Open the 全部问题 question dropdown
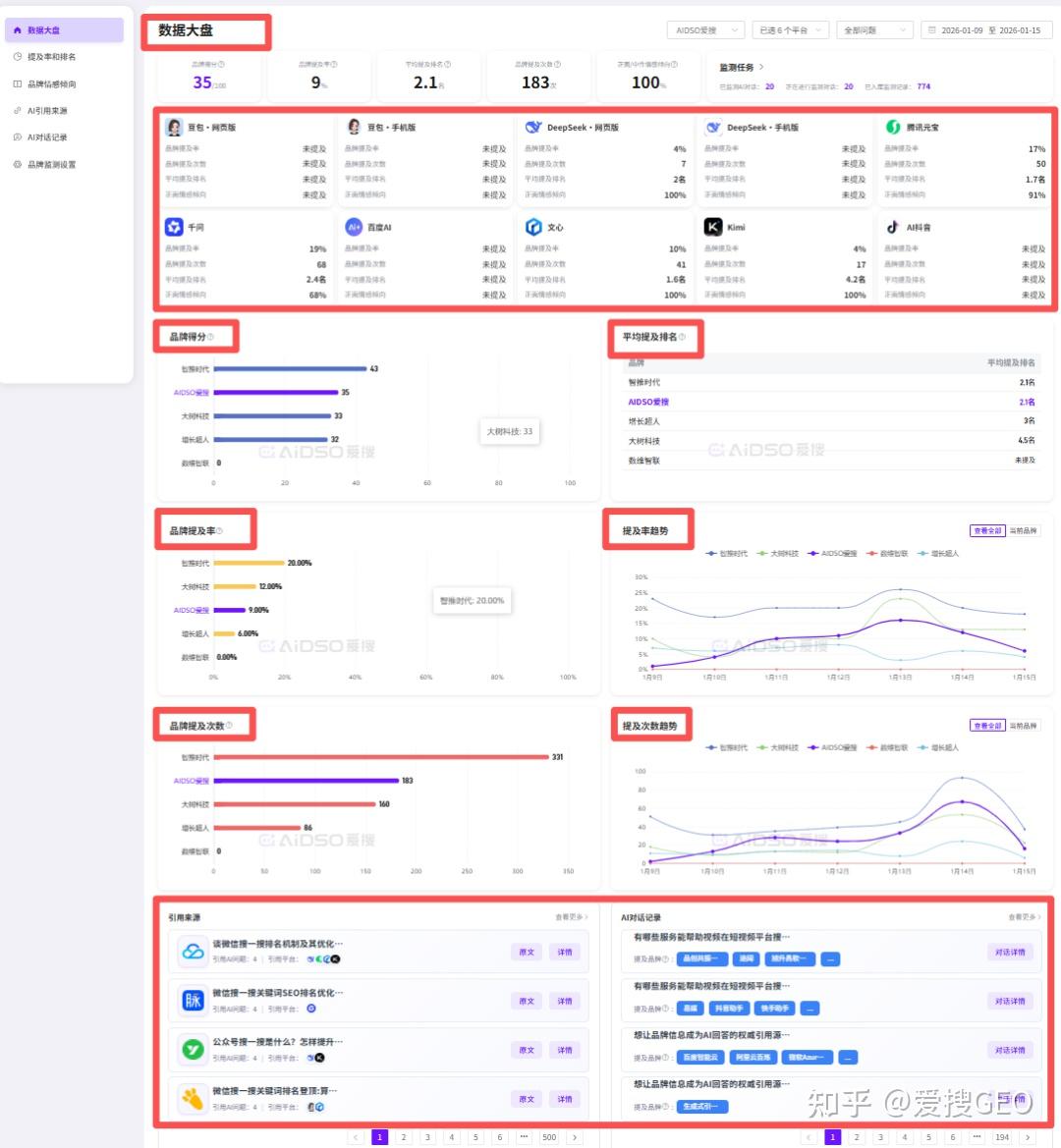The width and height of the screenshot is (1061, 1148). [875, 30]
